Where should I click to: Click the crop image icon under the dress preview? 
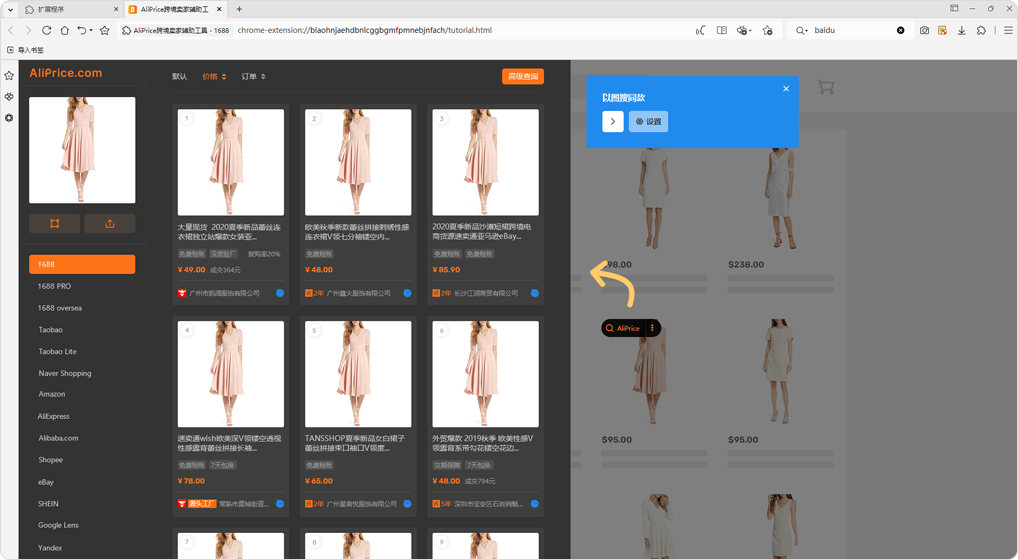(x=55, y=224)
